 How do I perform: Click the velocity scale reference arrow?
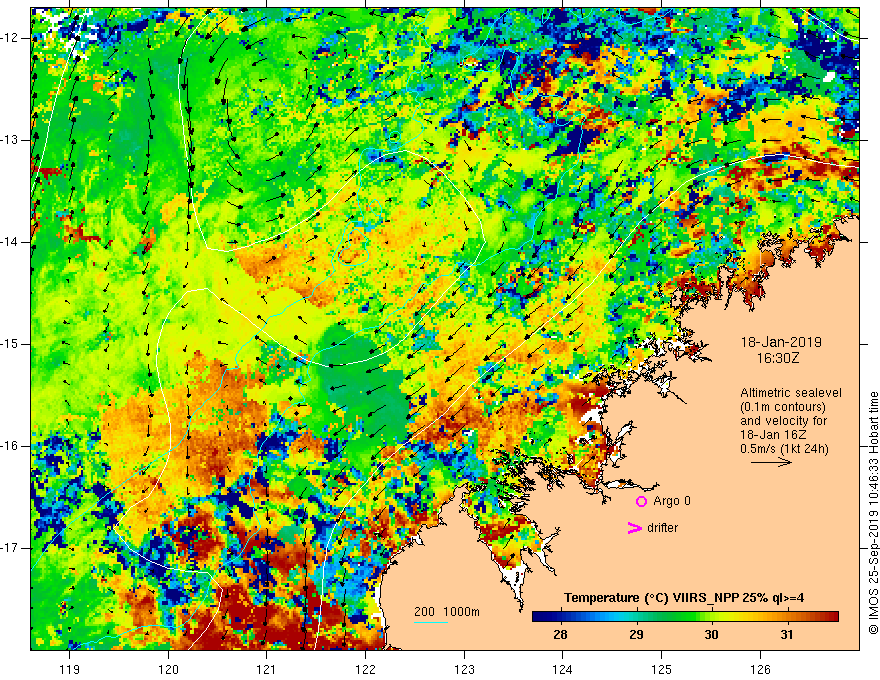click(x=771, y=462)
